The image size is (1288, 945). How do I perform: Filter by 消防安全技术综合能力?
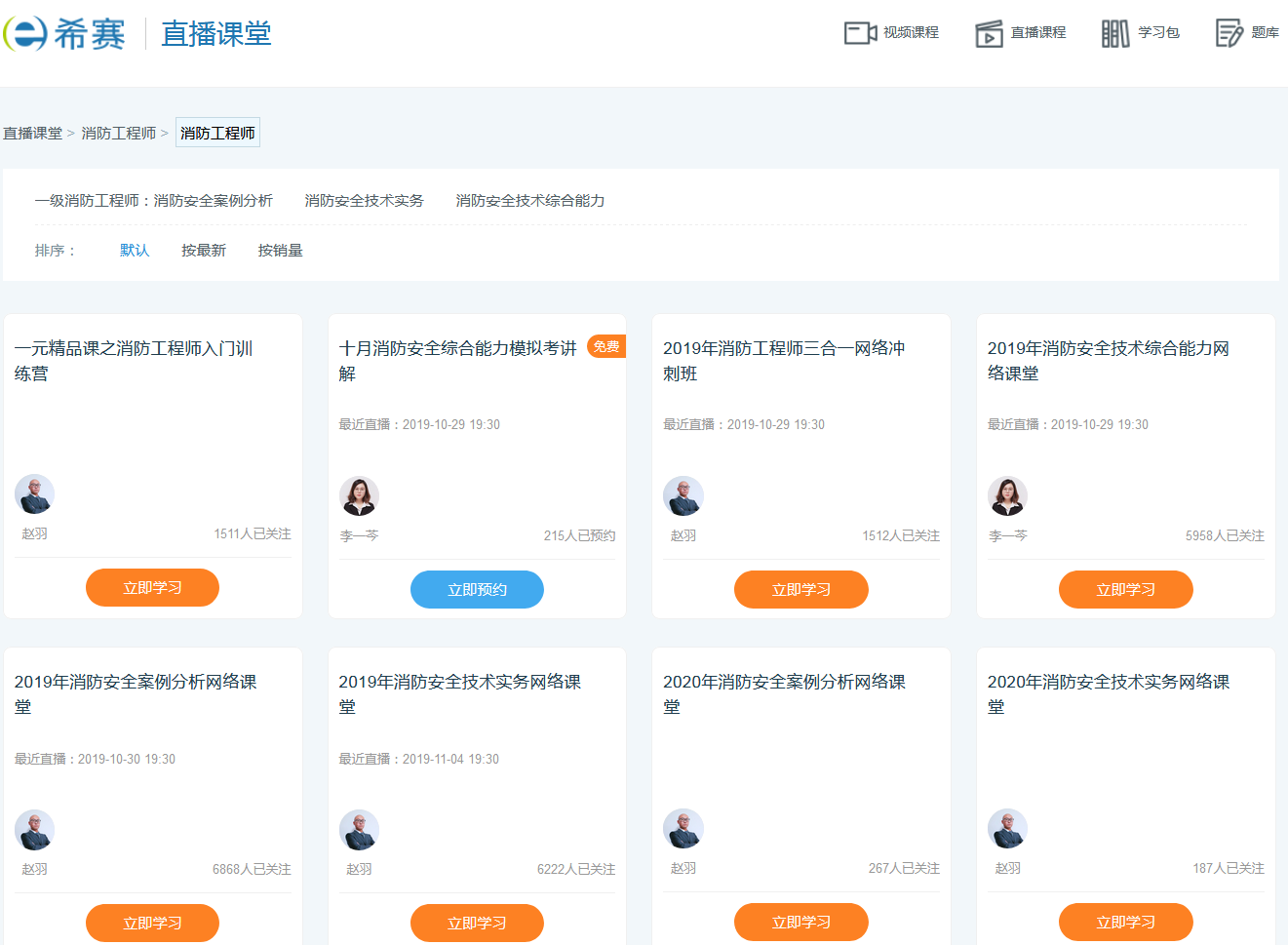(x=529, y=201)
